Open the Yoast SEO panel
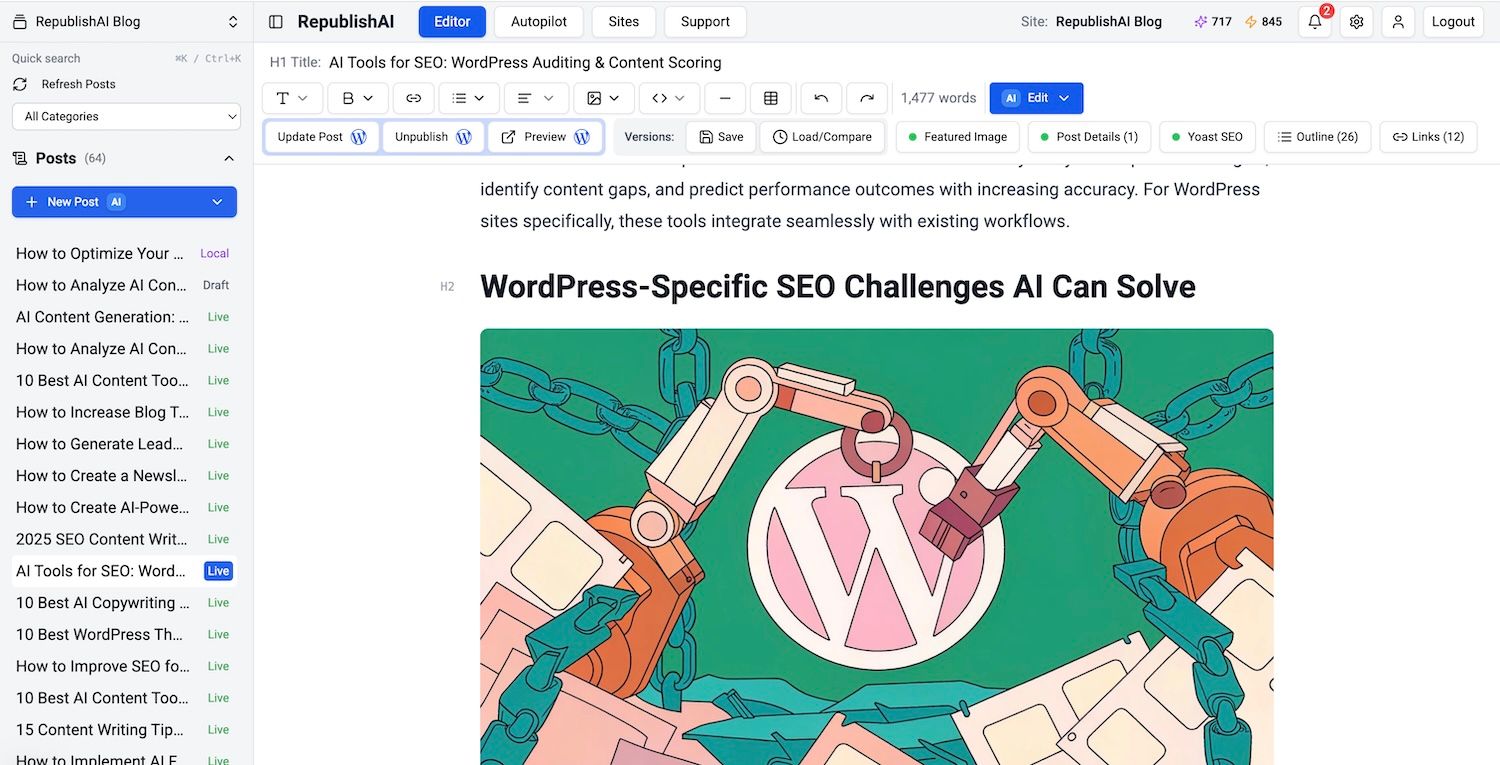Screen dimensions: 1500x765 [1207, 137]
